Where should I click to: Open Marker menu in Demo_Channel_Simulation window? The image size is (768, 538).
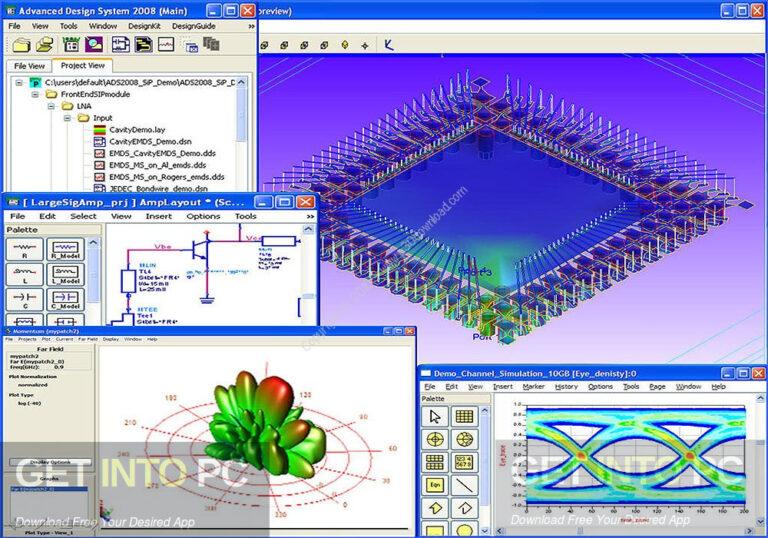[x=533, y=387]
